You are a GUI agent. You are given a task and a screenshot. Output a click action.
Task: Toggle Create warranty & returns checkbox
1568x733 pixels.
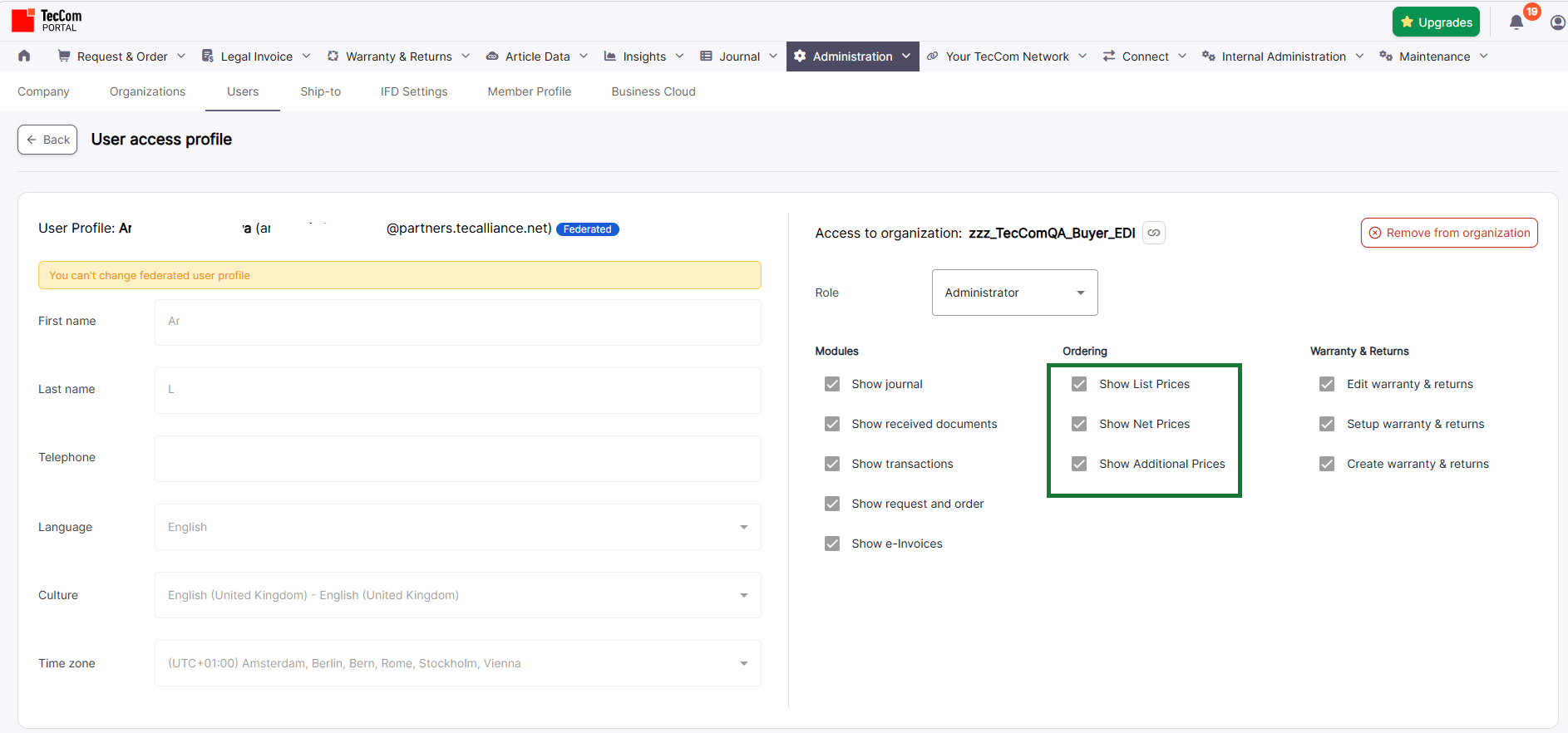click(1327, 464)
